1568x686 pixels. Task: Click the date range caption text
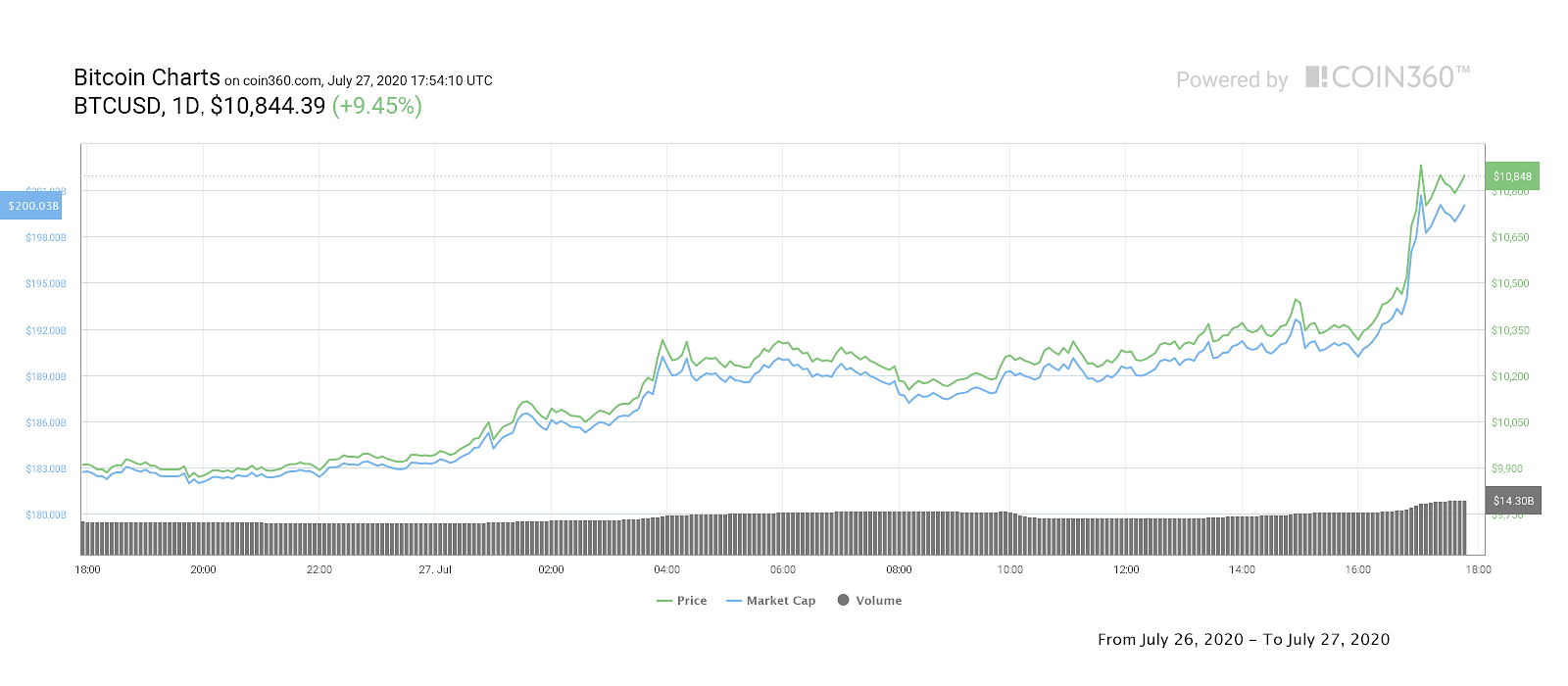coord(1244,640)
